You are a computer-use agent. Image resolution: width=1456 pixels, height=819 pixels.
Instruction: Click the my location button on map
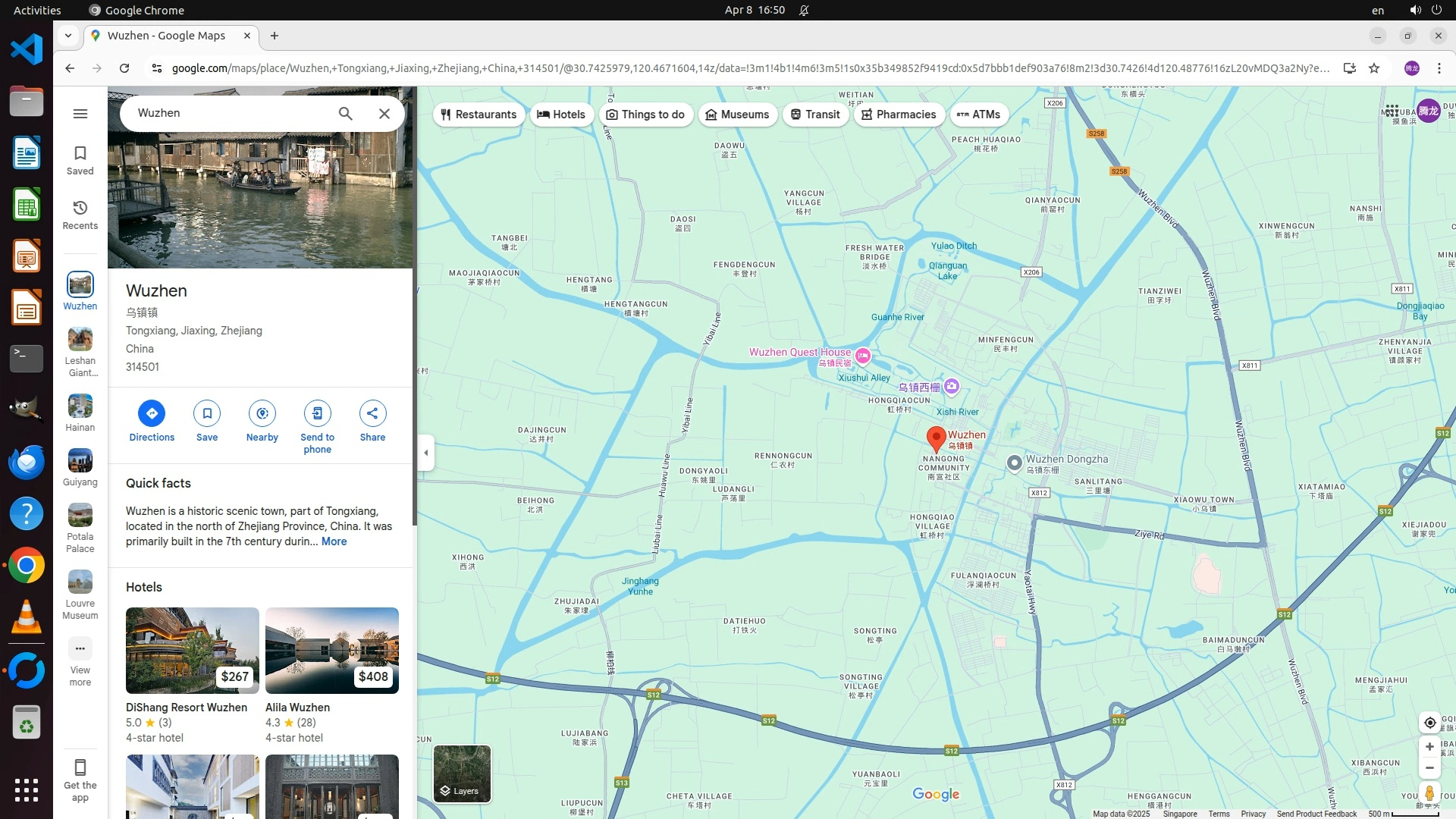coord(1429,723)
